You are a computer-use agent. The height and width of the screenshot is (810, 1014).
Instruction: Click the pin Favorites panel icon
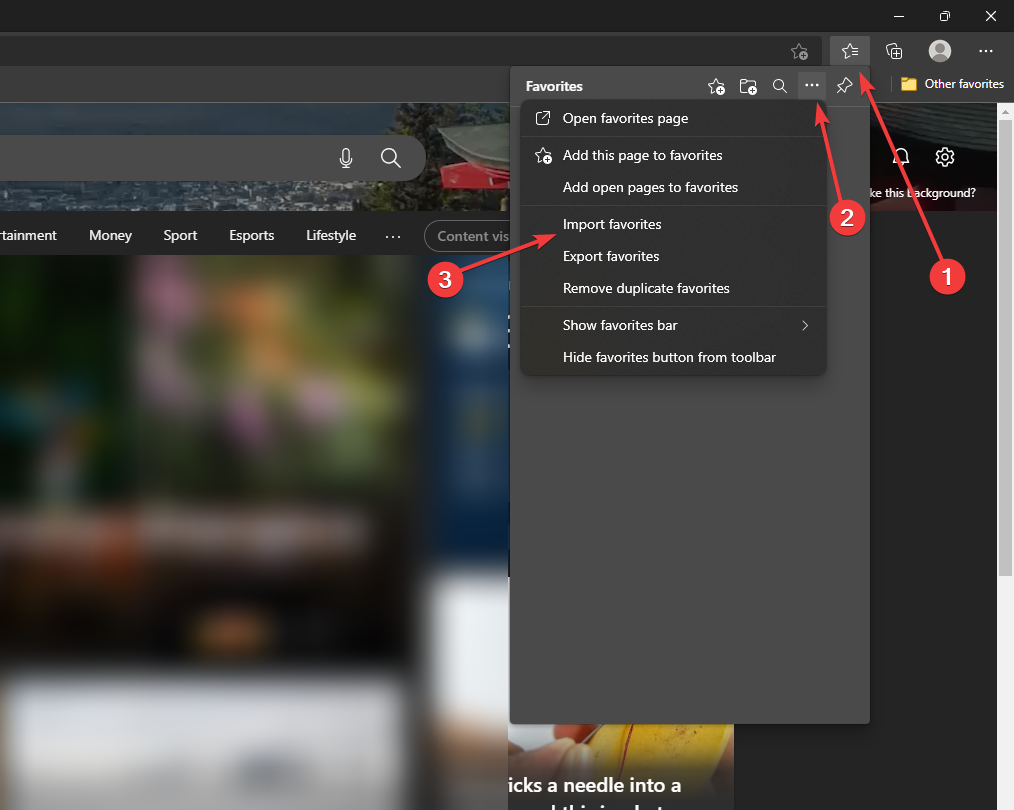(844, 86)
